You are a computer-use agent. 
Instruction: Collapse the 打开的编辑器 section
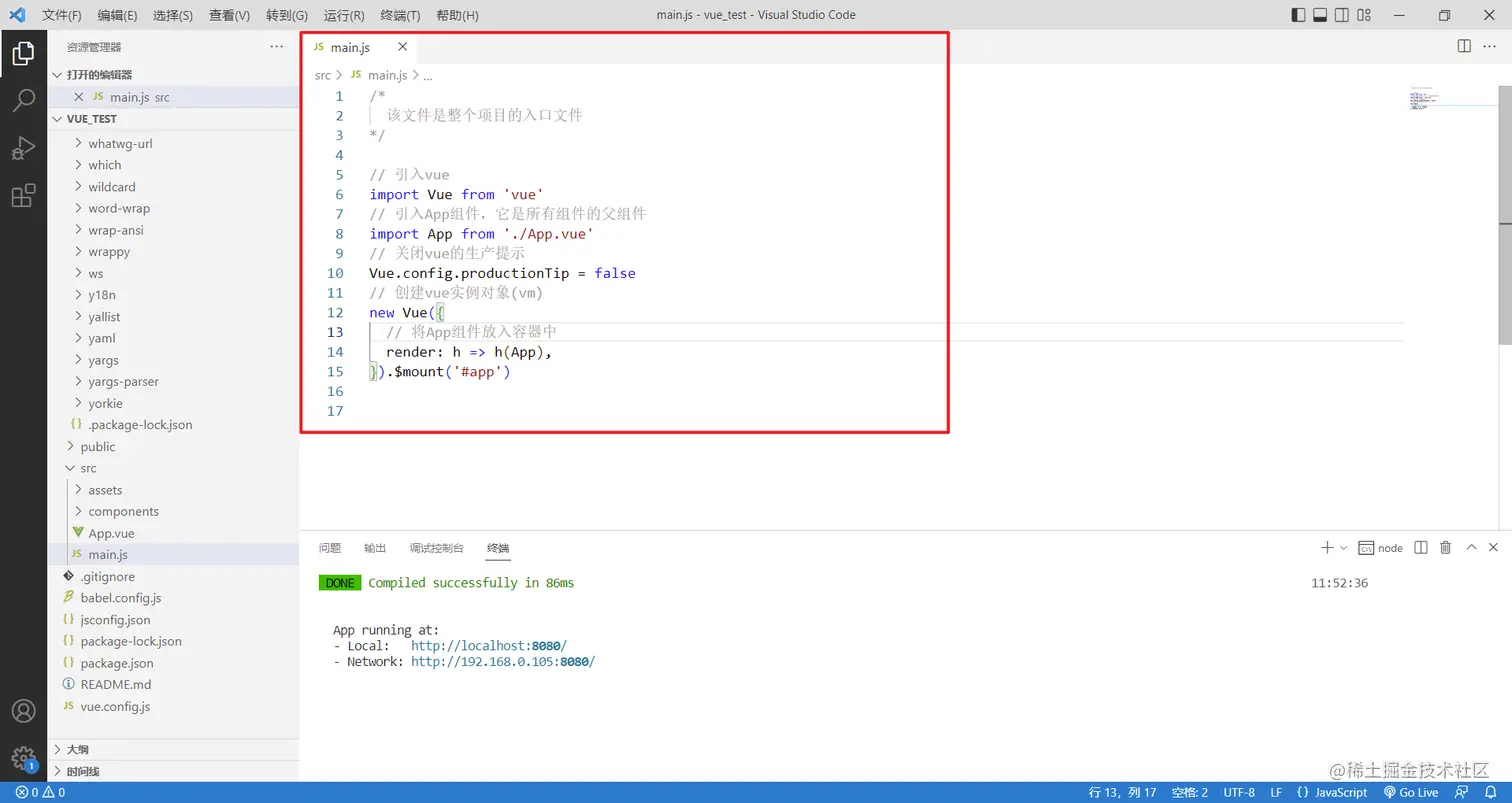[x=174, y=75]
